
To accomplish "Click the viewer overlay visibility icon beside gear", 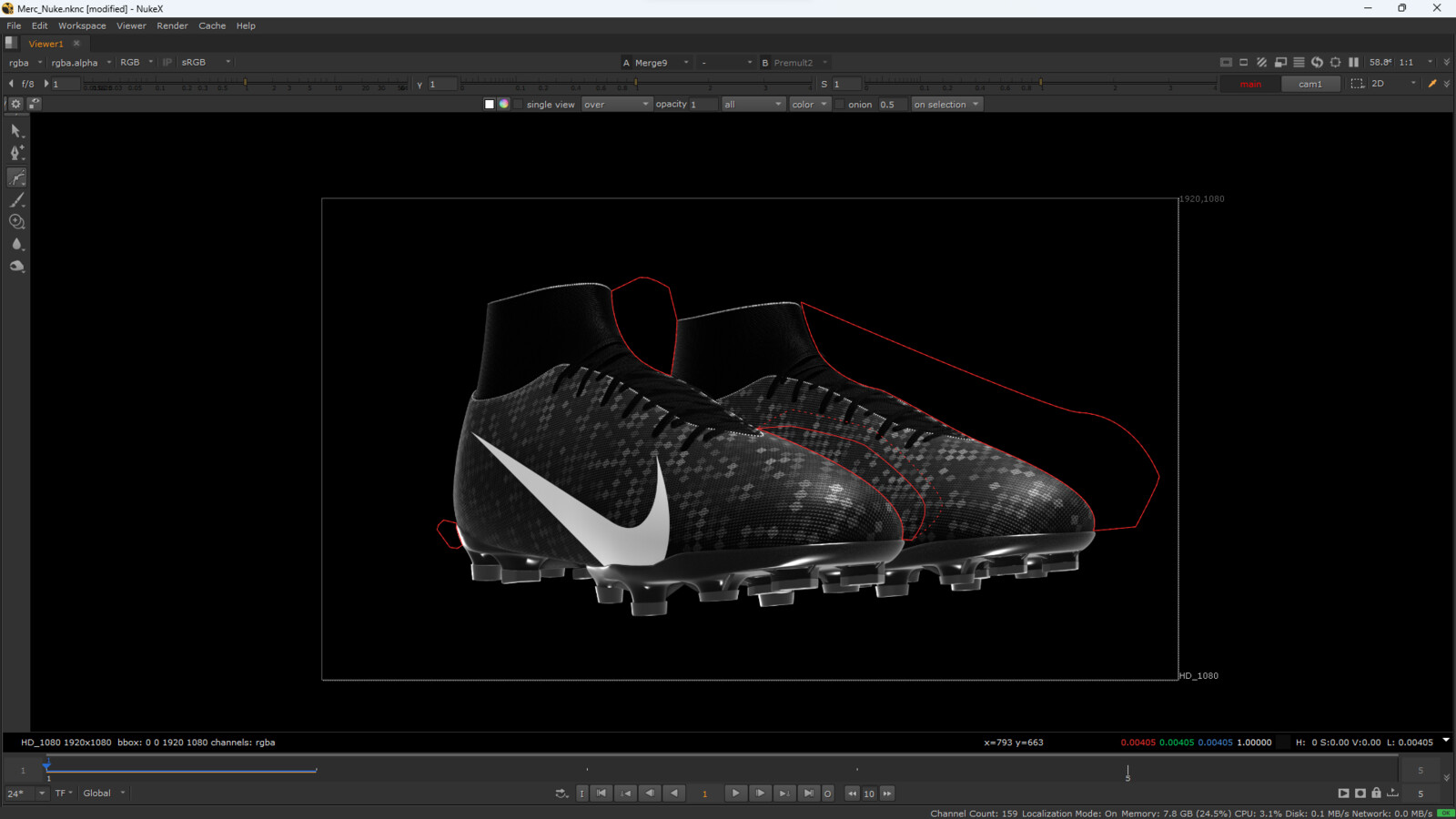I will 34,104.
